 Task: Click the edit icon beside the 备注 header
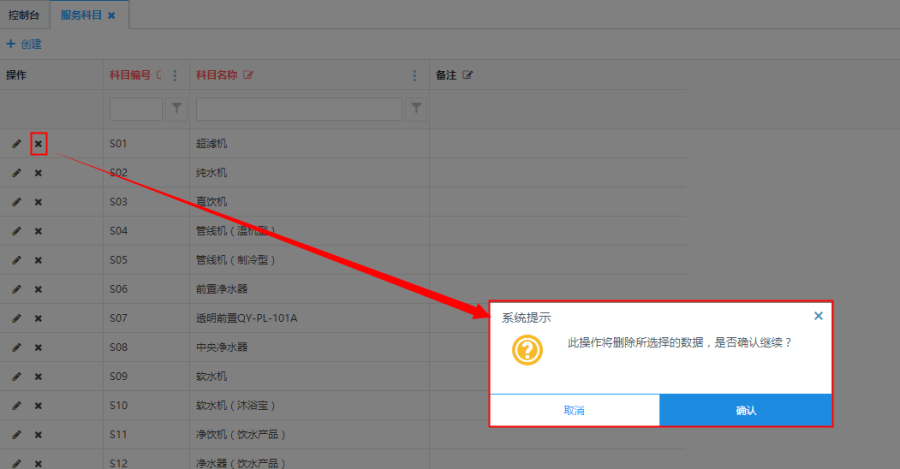click(x=467, y=75)
